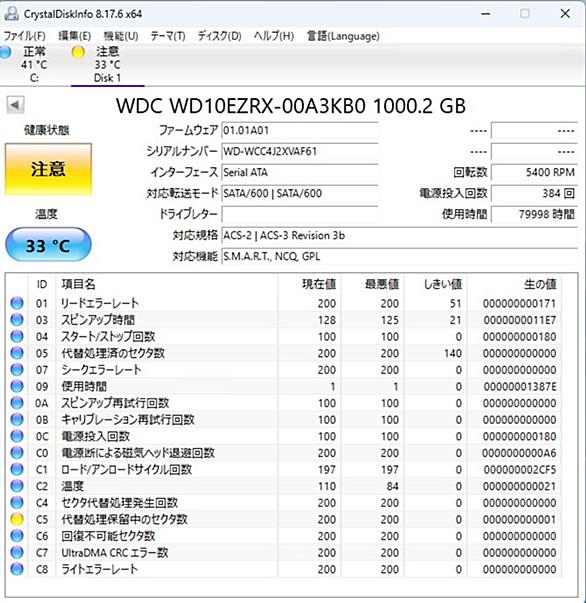Image resolution: width=586 pixels, height=603 pixels.
Task: Click the 最悪値 column header
Action: (372, 284)
